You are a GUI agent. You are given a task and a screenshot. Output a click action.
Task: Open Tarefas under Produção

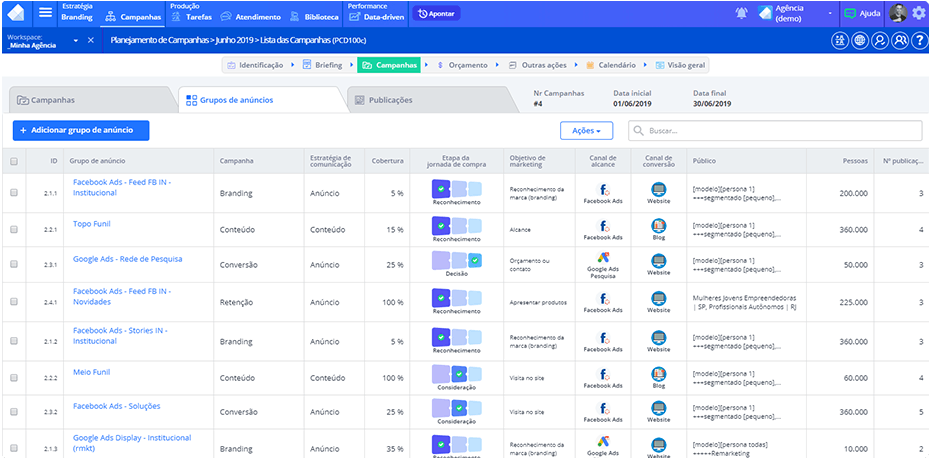191,17
